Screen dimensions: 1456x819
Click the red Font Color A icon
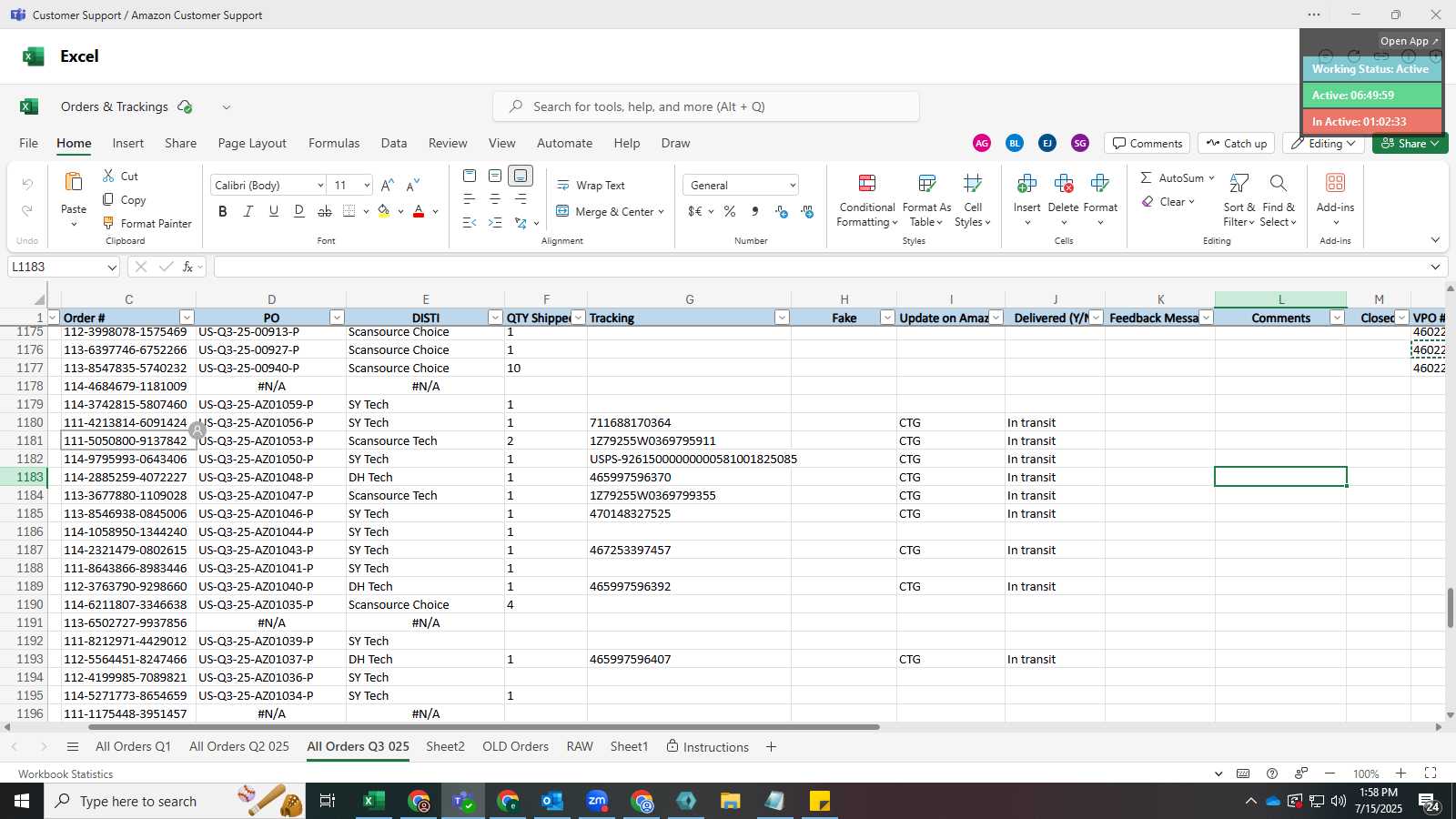tap(419, 211)
